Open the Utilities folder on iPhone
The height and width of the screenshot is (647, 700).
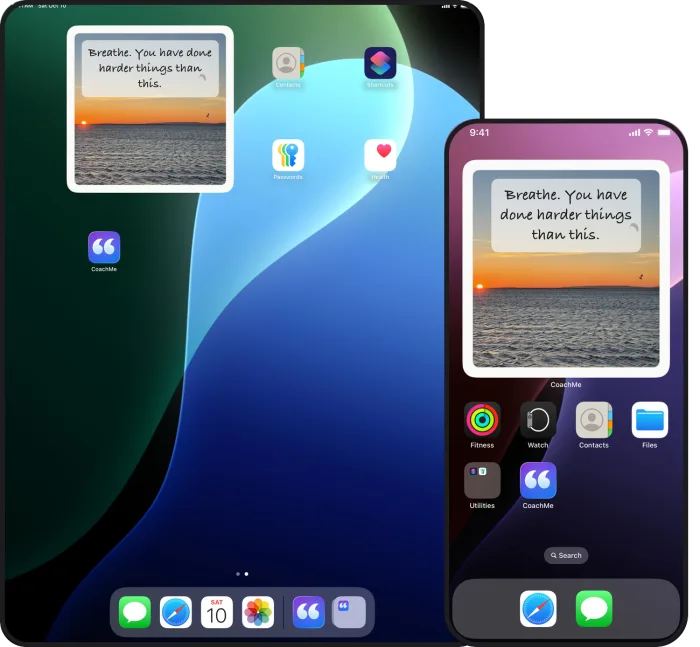click(482, 480)
